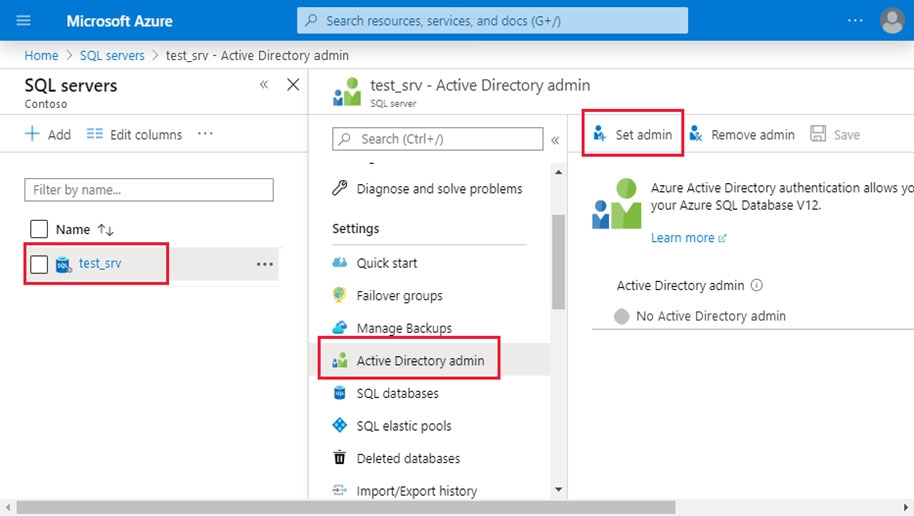Close the SQL servers panel
Screen dimensions: 914x516
[x=293, y=85]
